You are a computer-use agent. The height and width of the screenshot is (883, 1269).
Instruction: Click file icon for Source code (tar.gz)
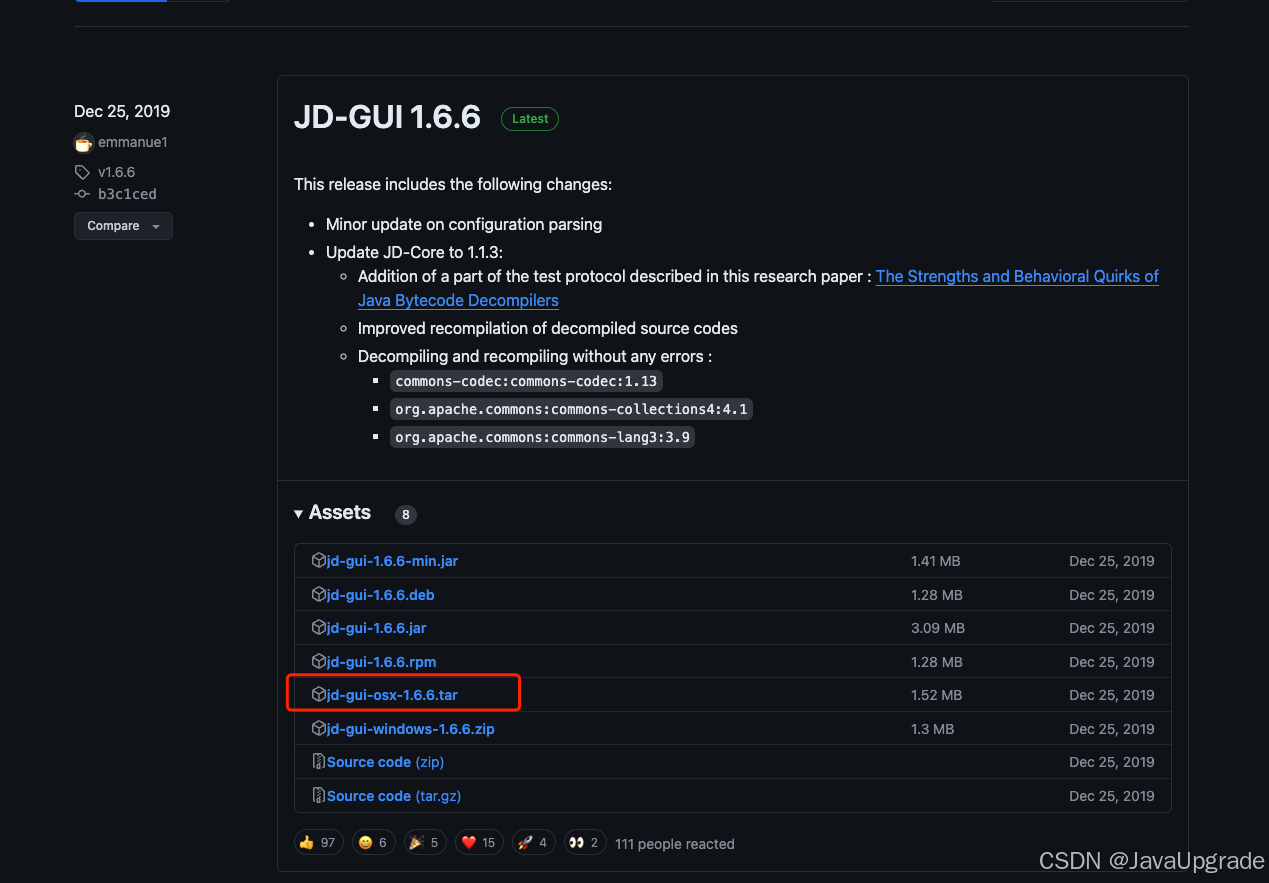(x=319, y=795)
